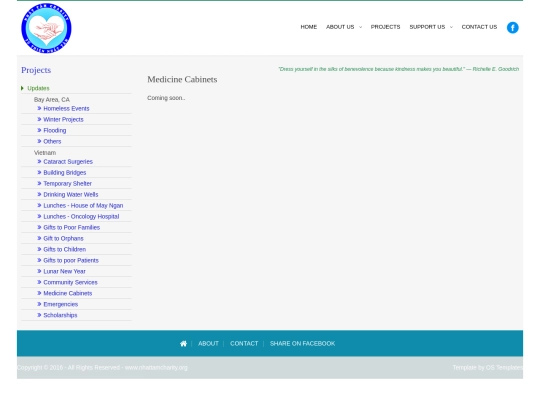Click the Richelle E. Goodrich quote text

[x=398, y=69]
